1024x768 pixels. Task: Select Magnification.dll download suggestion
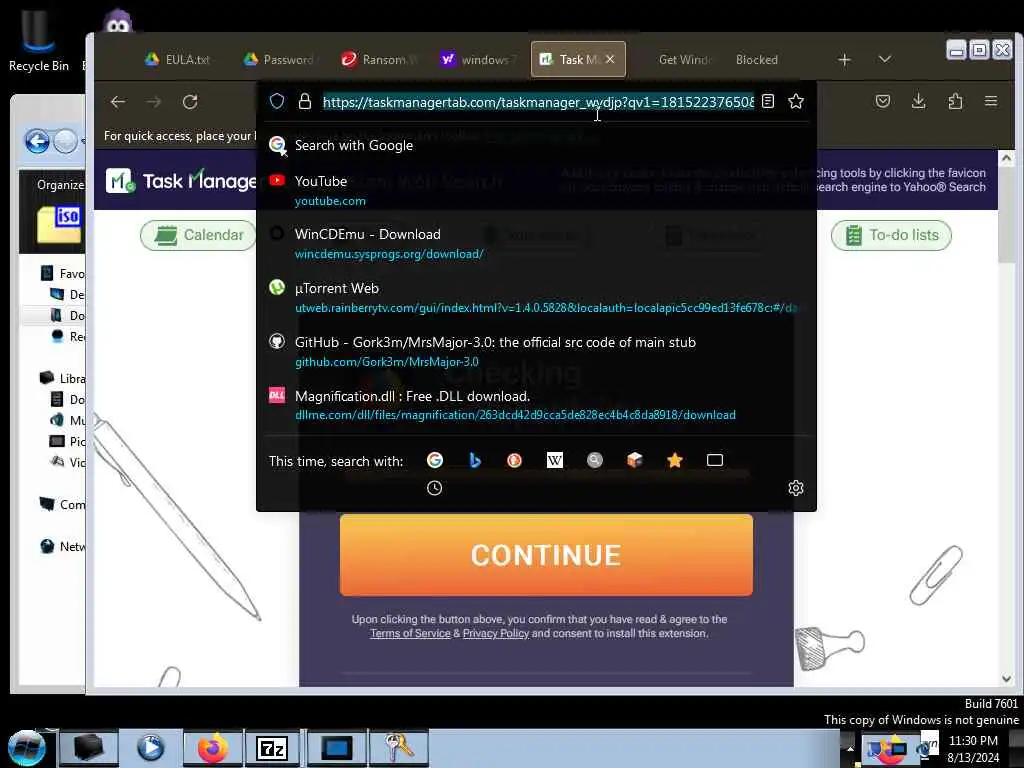pos(537,405)
